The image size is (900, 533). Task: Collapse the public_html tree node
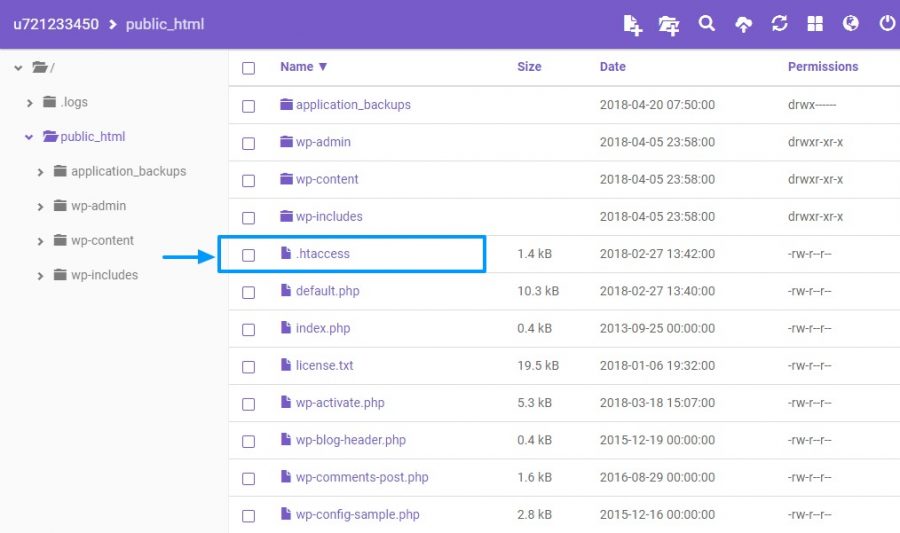[x=29, y=138]
